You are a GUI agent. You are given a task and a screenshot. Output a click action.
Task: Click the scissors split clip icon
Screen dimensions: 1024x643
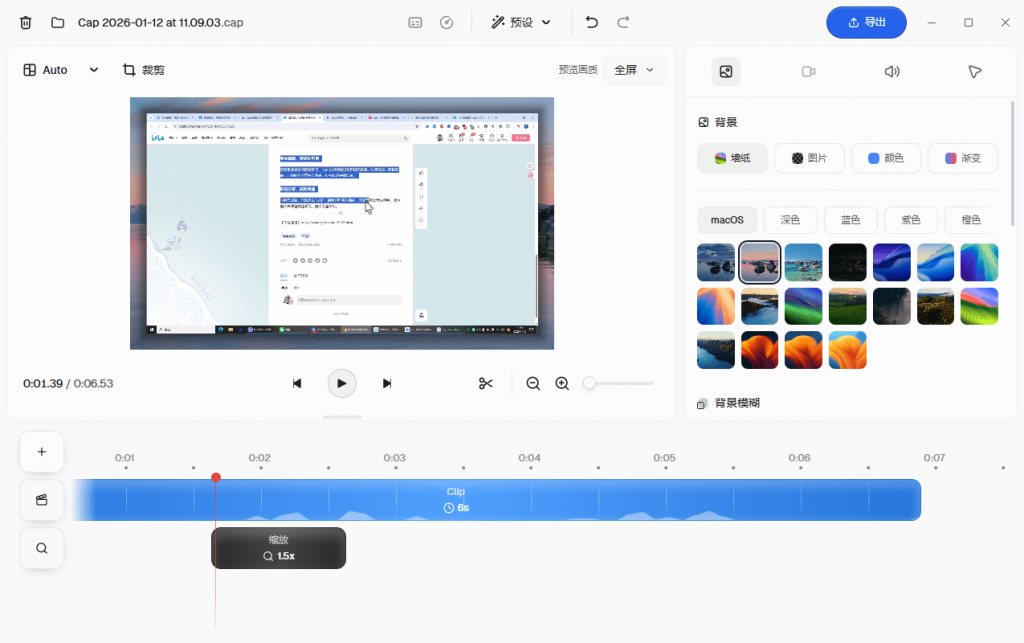point(486,383)
